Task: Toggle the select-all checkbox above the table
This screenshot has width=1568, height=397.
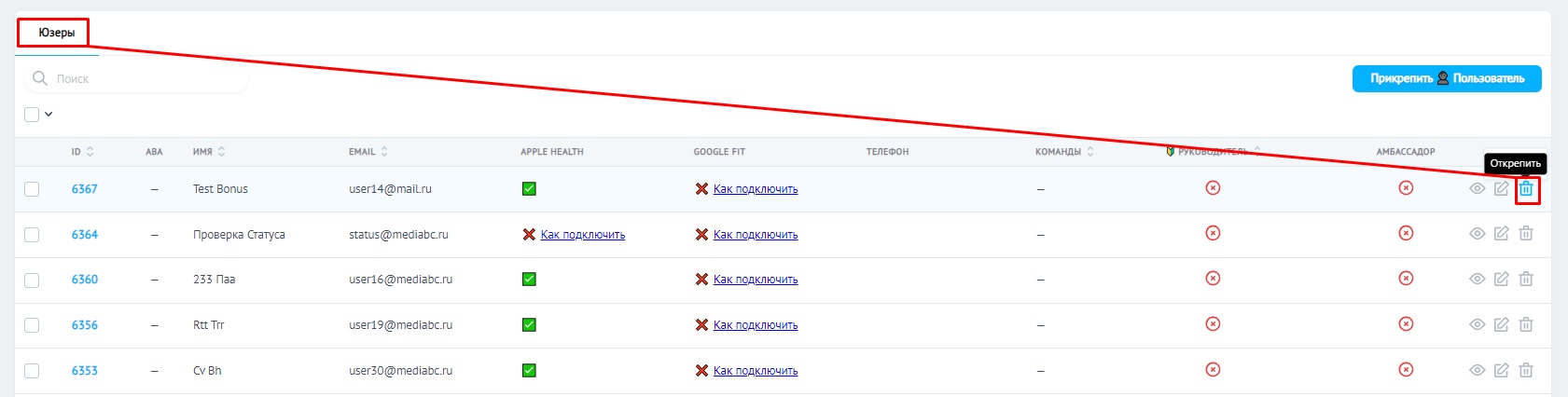Action: [x=32, y=115]
